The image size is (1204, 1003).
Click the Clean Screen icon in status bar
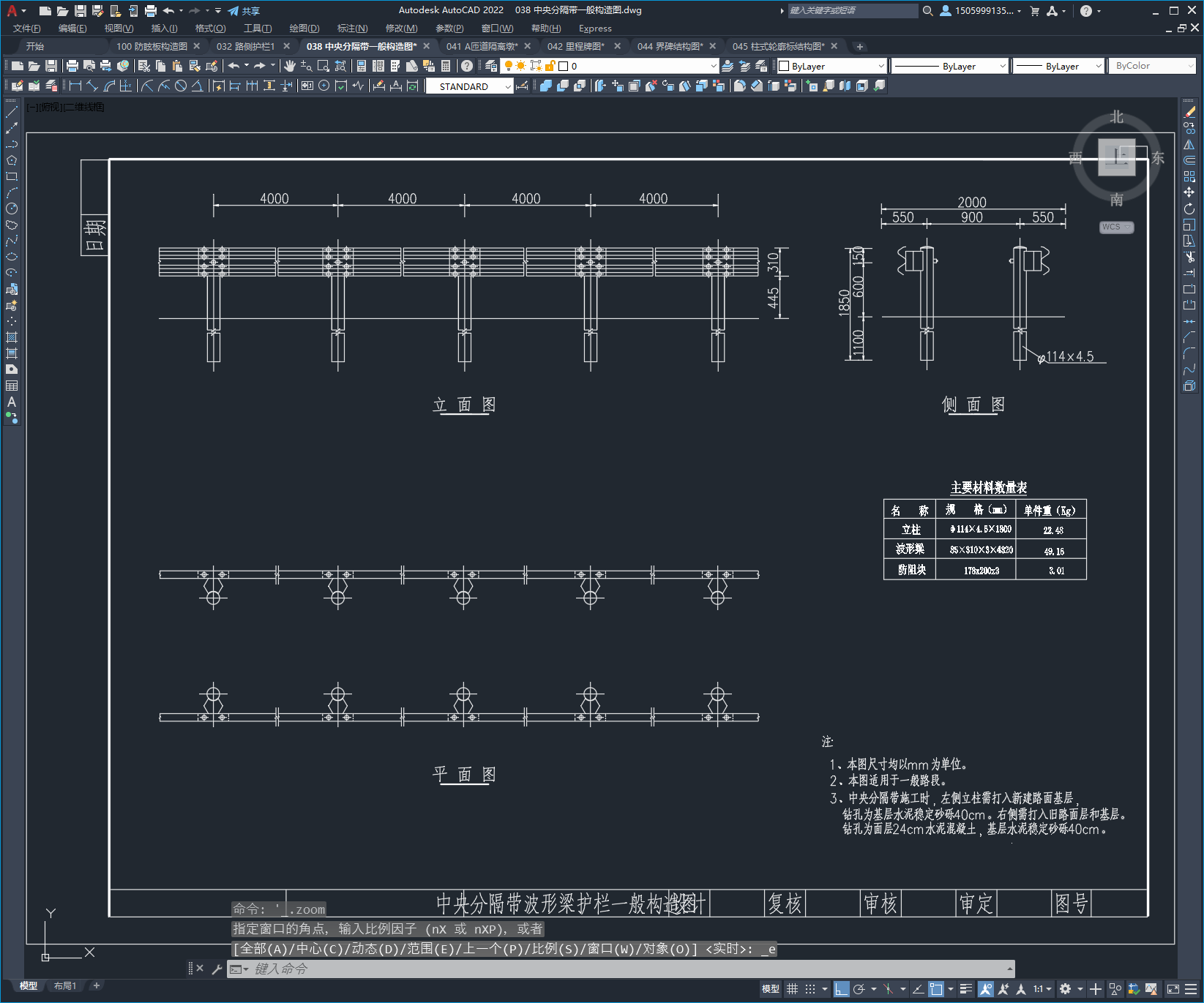point(1173,989)
